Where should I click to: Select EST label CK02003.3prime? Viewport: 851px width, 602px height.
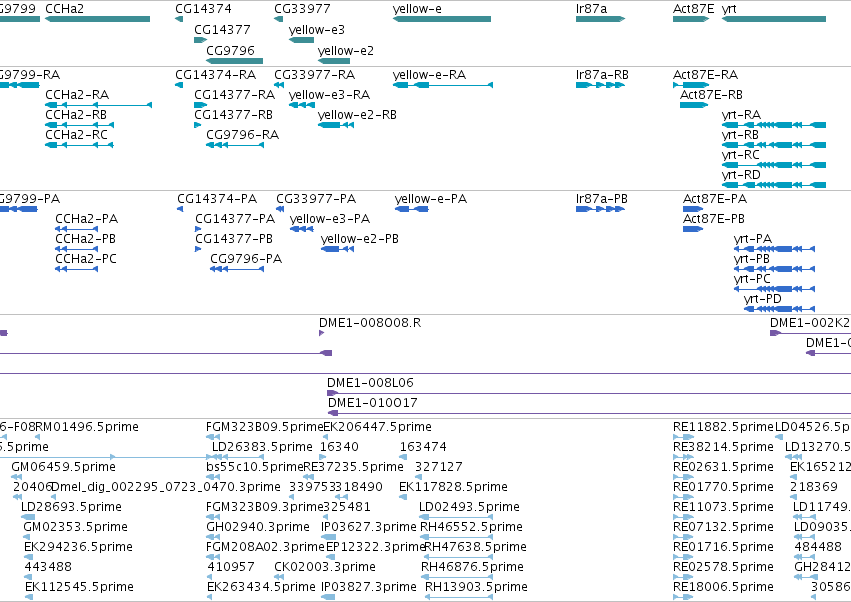pos(325,567)
